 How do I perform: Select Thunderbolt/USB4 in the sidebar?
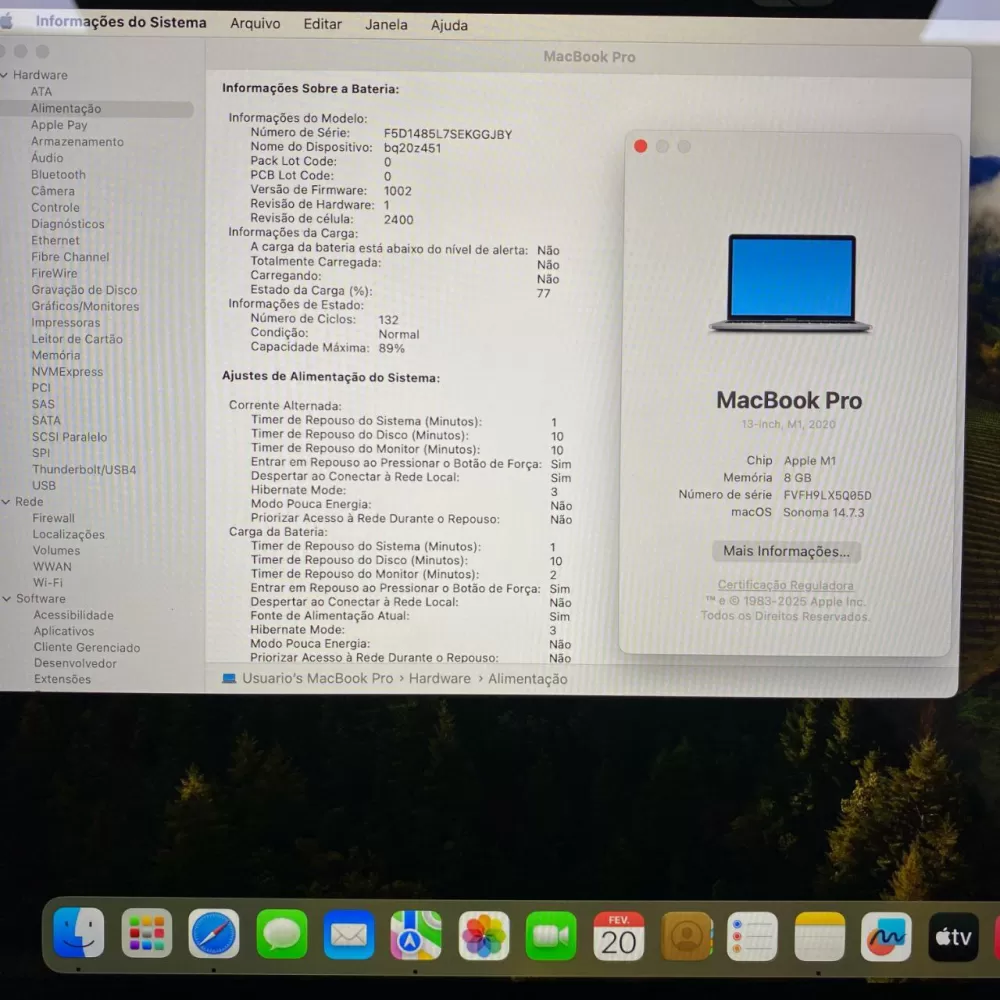coord(84,469)
